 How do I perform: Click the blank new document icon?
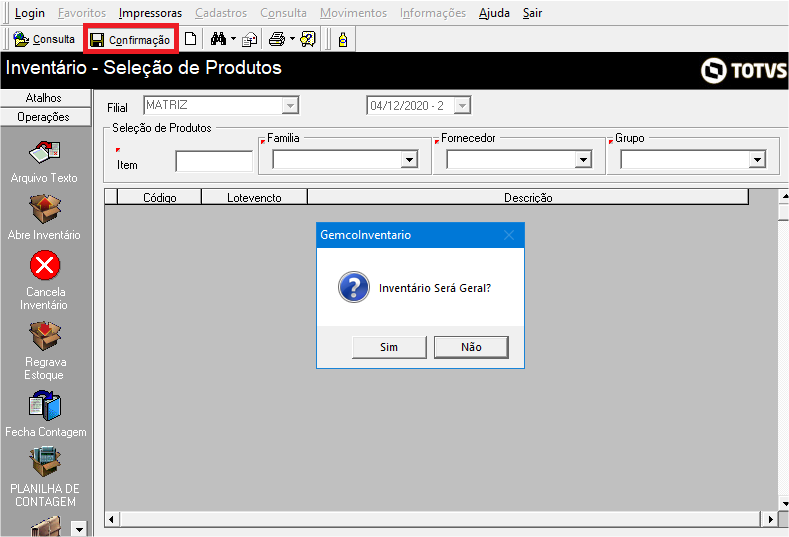click(x=190, y=39)
